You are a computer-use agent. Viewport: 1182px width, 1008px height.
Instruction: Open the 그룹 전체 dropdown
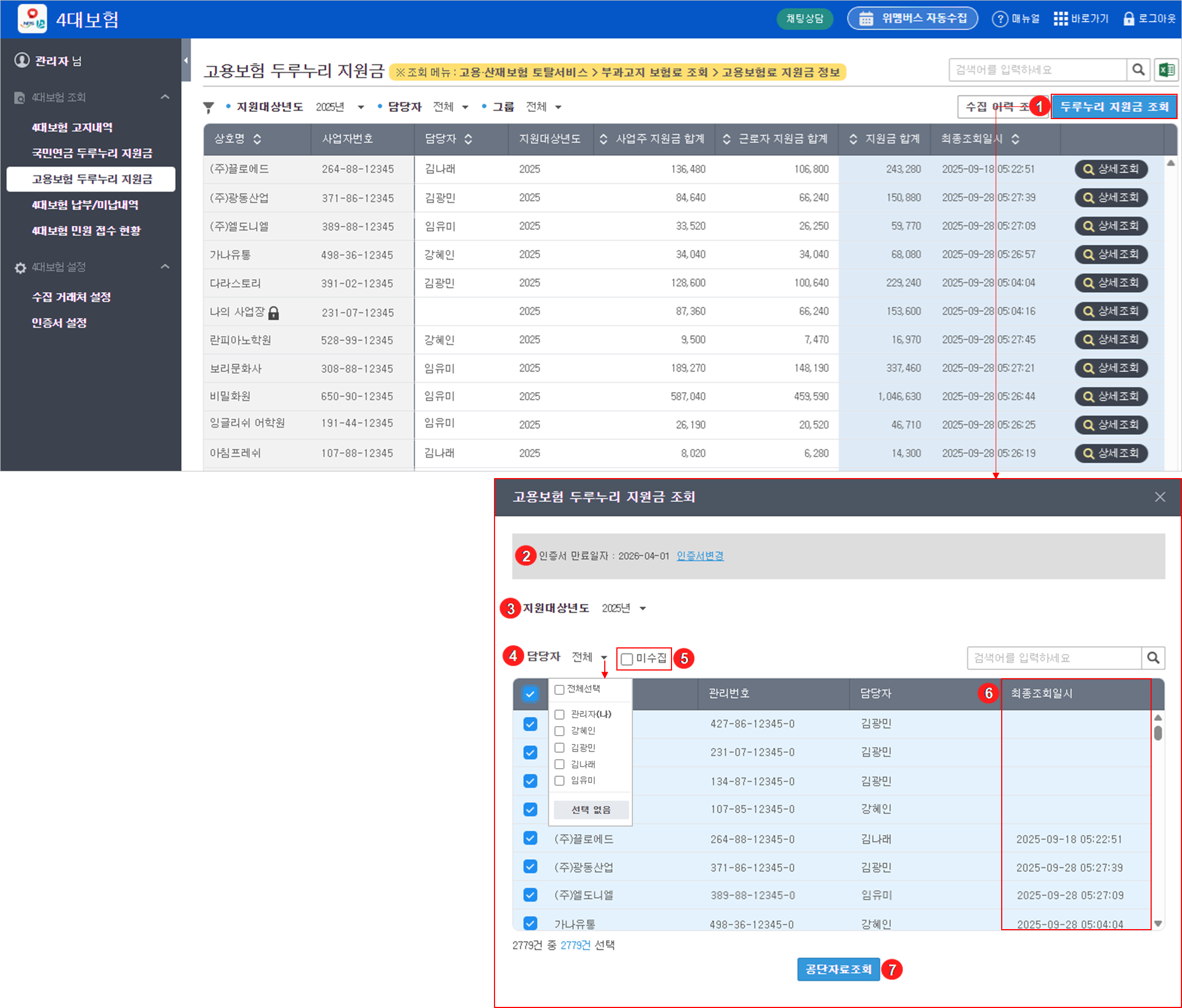click(x=544, y=107)
